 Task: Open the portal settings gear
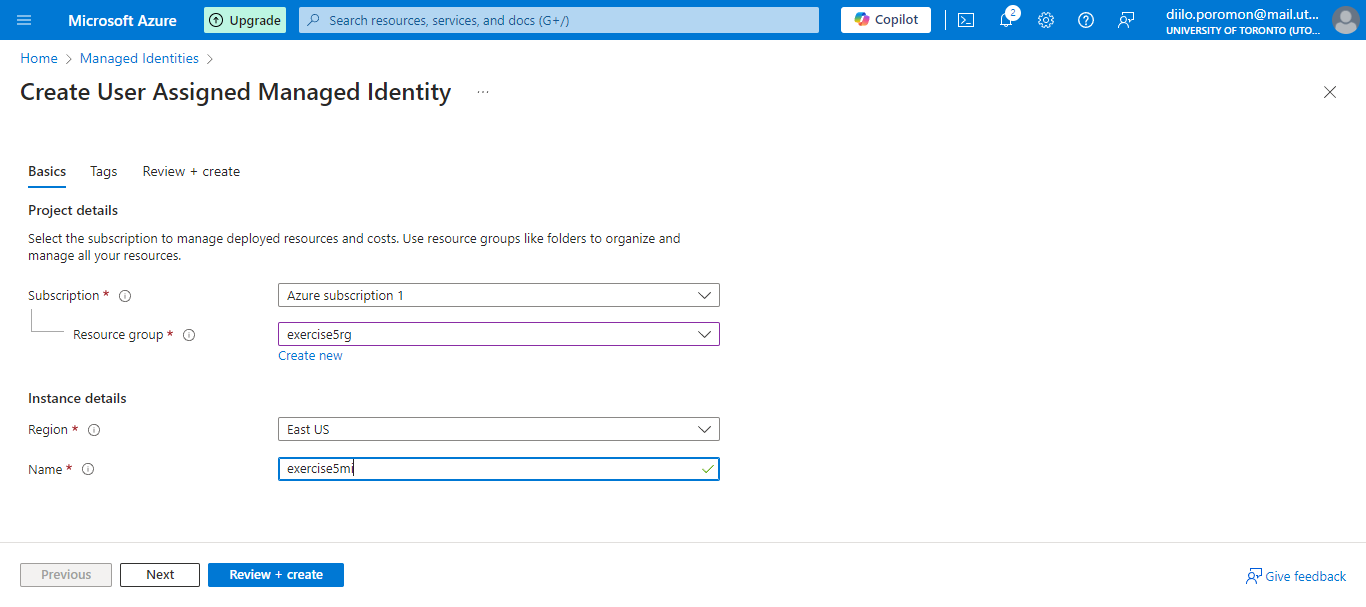(1046, 20)
